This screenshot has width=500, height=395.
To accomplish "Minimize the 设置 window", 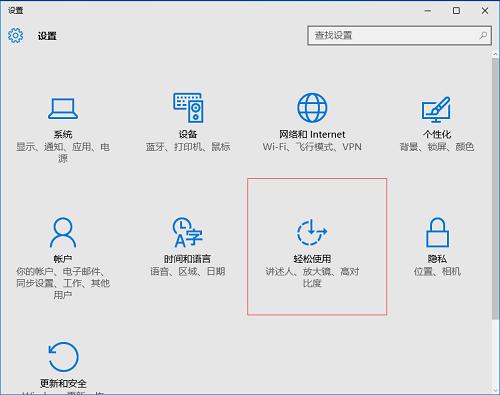I will coord(428,11).
